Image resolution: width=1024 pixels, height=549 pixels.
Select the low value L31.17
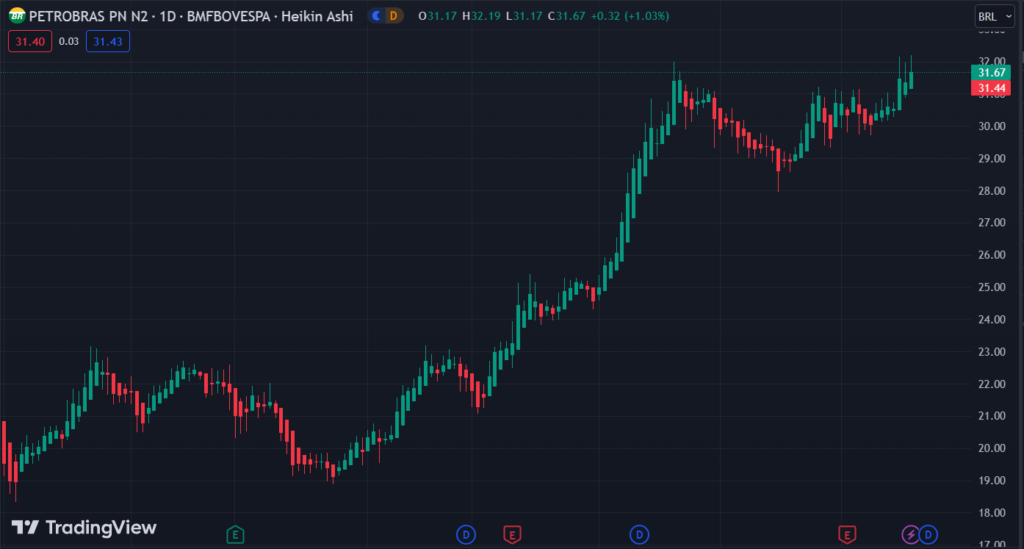click(524, 16)
